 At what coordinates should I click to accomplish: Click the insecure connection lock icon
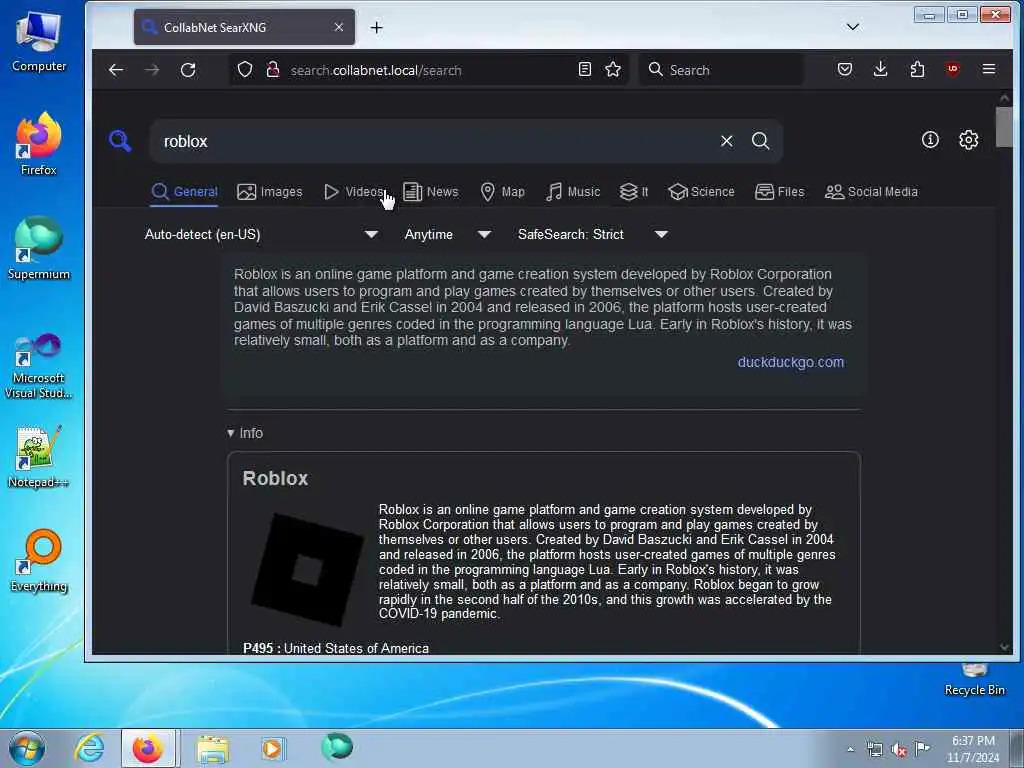pos(273,69)
